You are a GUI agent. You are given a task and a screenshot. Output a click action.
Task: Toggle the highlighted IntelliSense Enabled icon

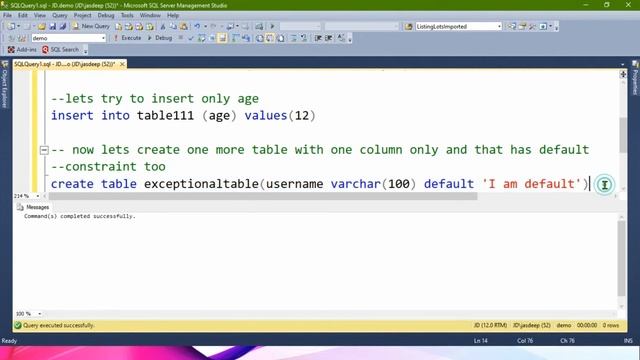point(222,38)
